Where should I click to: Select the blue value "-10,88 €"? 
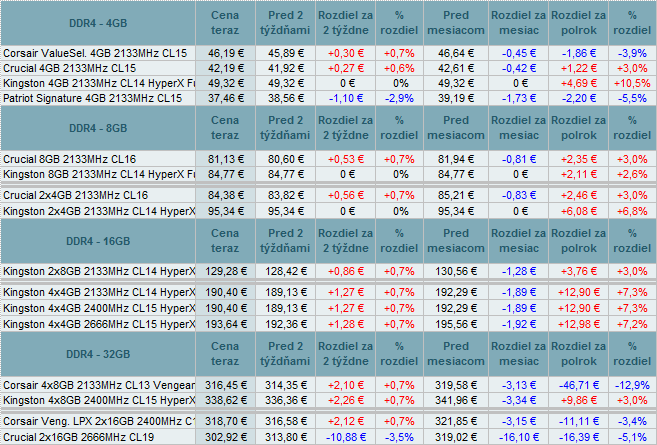click(x=346, y=437)
